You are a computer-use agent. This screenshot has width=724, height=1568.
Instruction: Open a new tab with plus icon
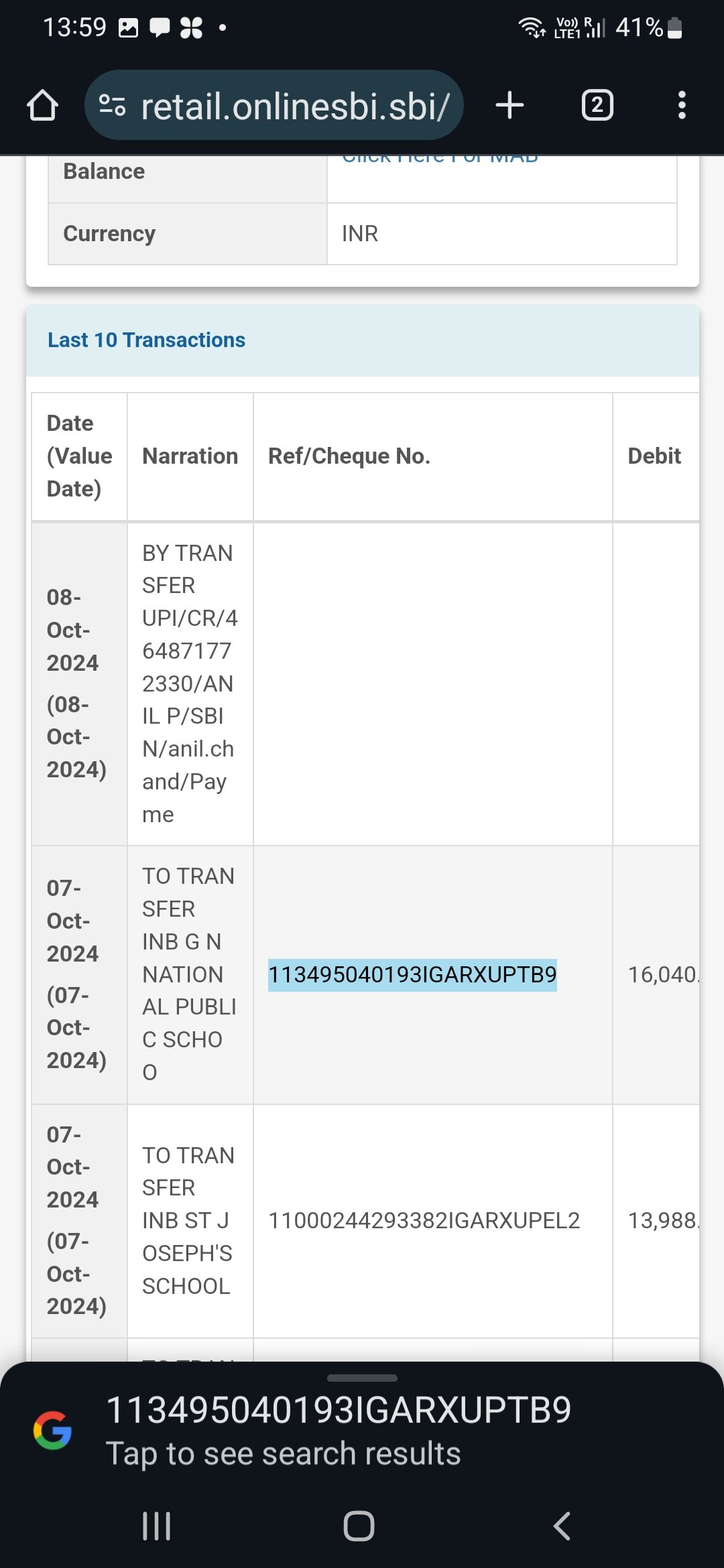point(509,105)
